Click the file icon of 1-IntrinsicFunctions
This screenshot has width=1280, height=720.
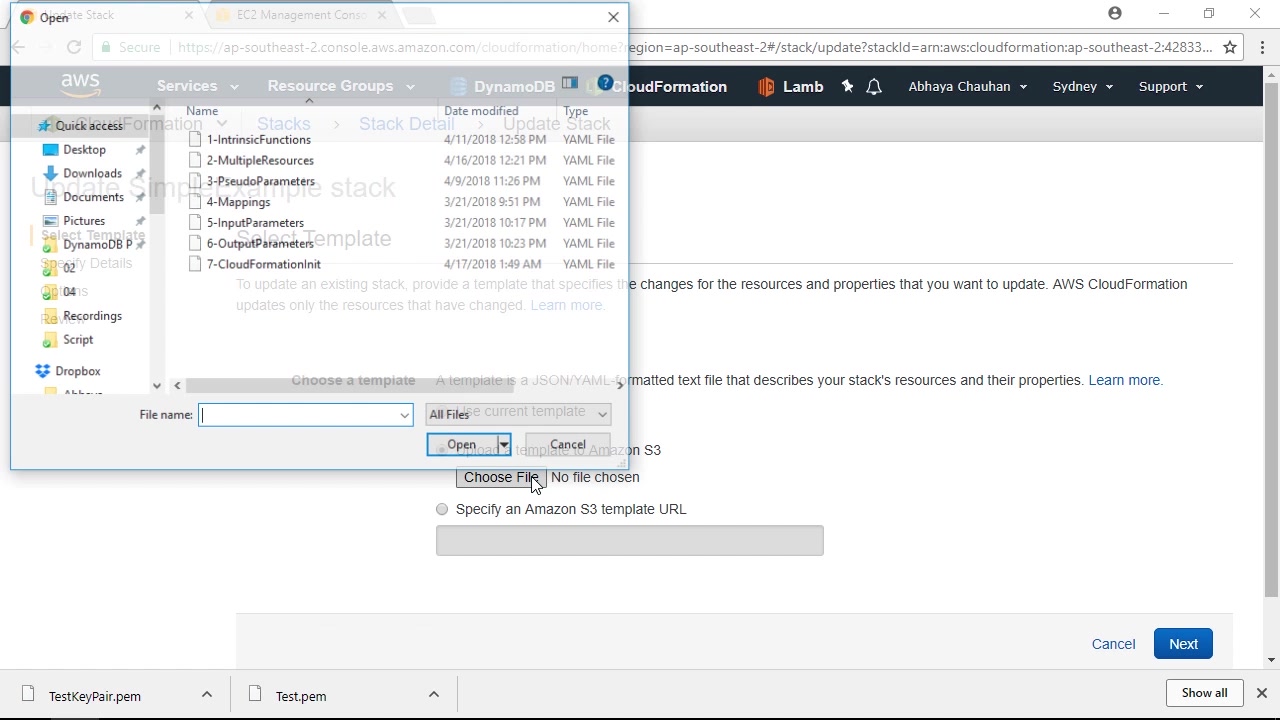(x=195, y=140)
